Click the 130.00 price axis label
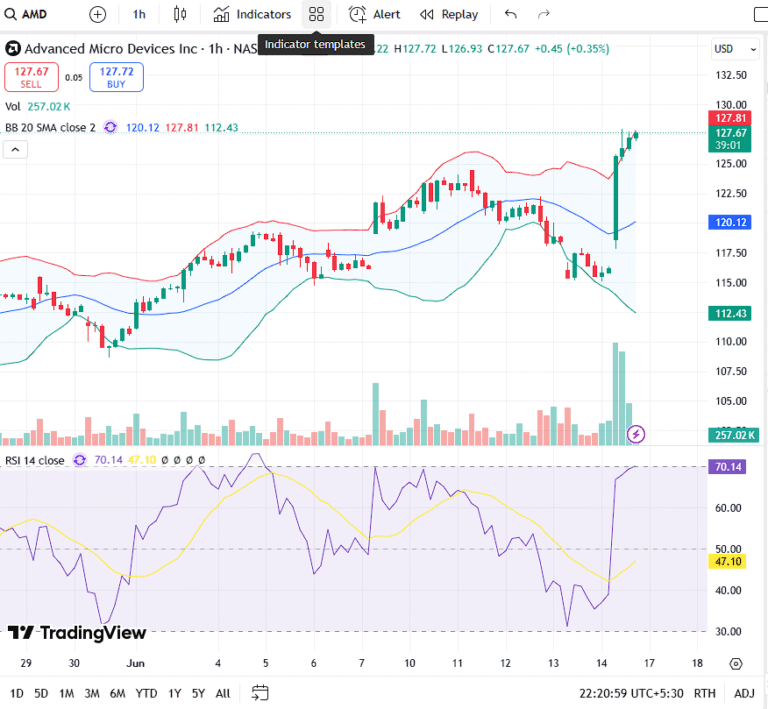The image size is (768, 709). [731, 105]
